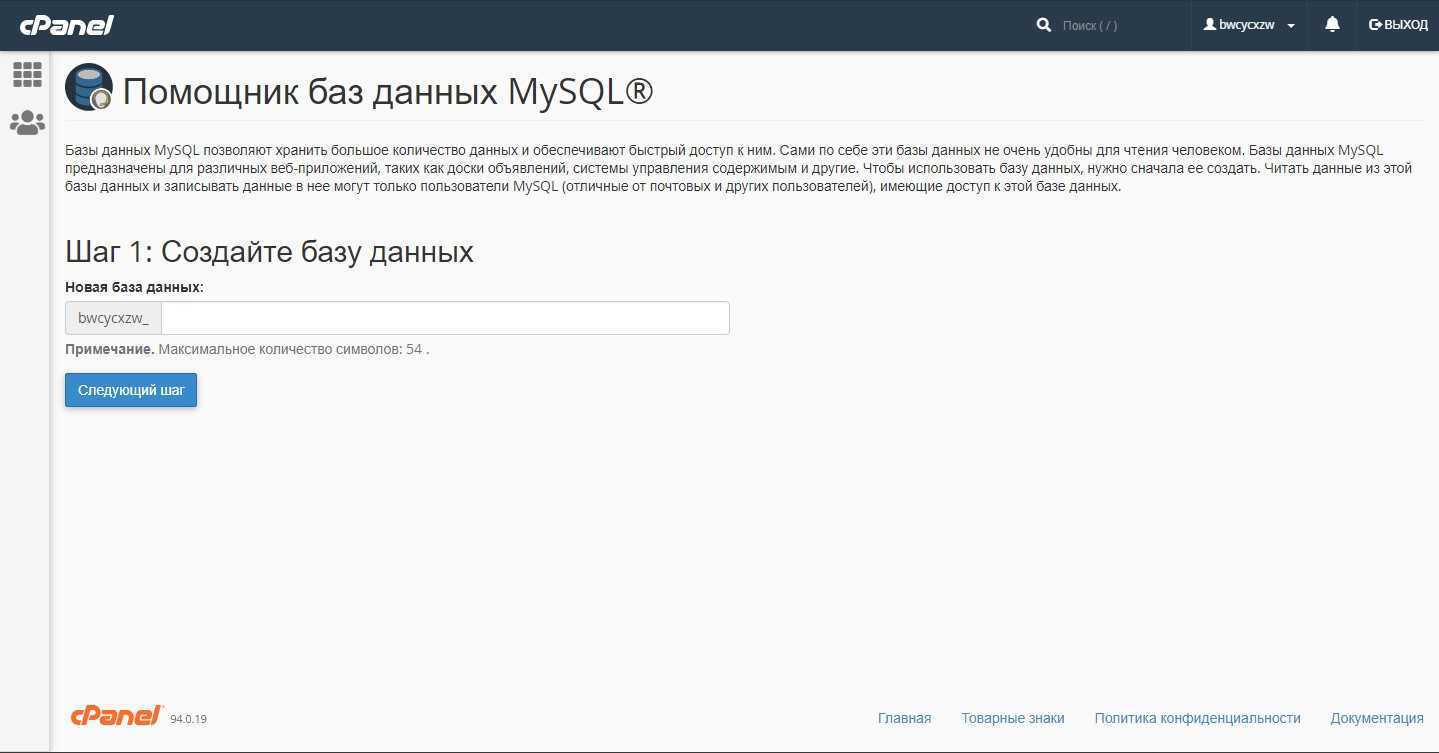Screen dimensions: 1439x753
Task: Open the User Manager people icon in the sidebar
Action: point(27,123)
